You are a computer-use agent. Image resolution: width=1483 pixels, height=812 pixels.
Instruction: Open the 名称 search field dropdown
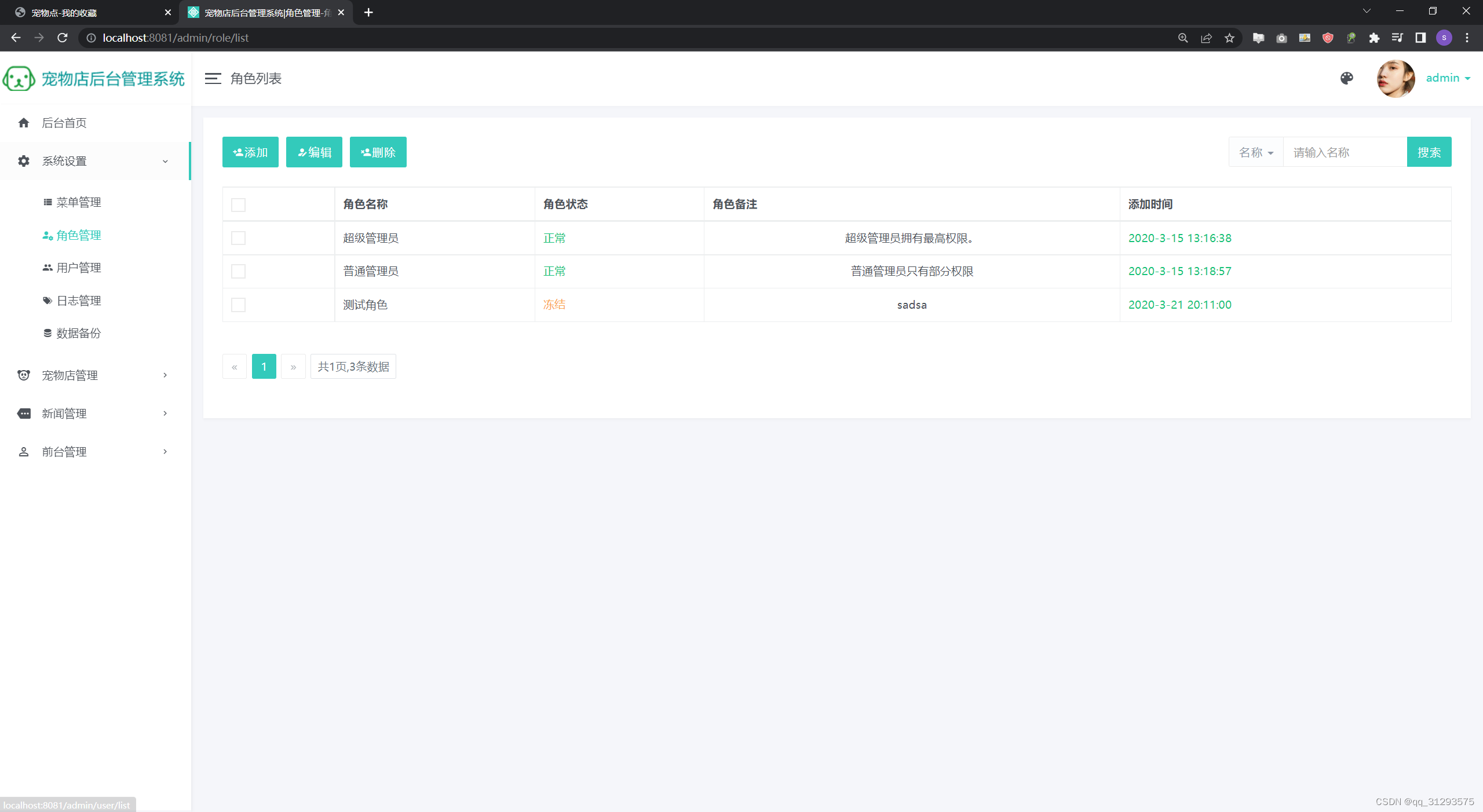pos(1256,152)
